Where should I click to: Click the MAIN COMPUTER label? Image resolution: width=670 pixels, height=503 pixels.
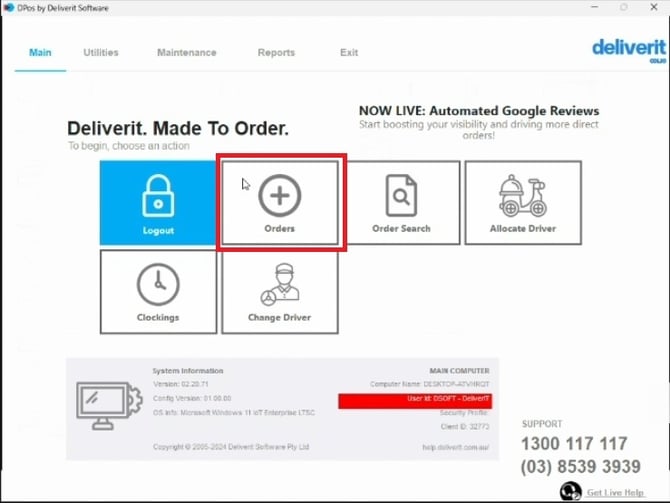pyautogui.click(x=459, y=371)
